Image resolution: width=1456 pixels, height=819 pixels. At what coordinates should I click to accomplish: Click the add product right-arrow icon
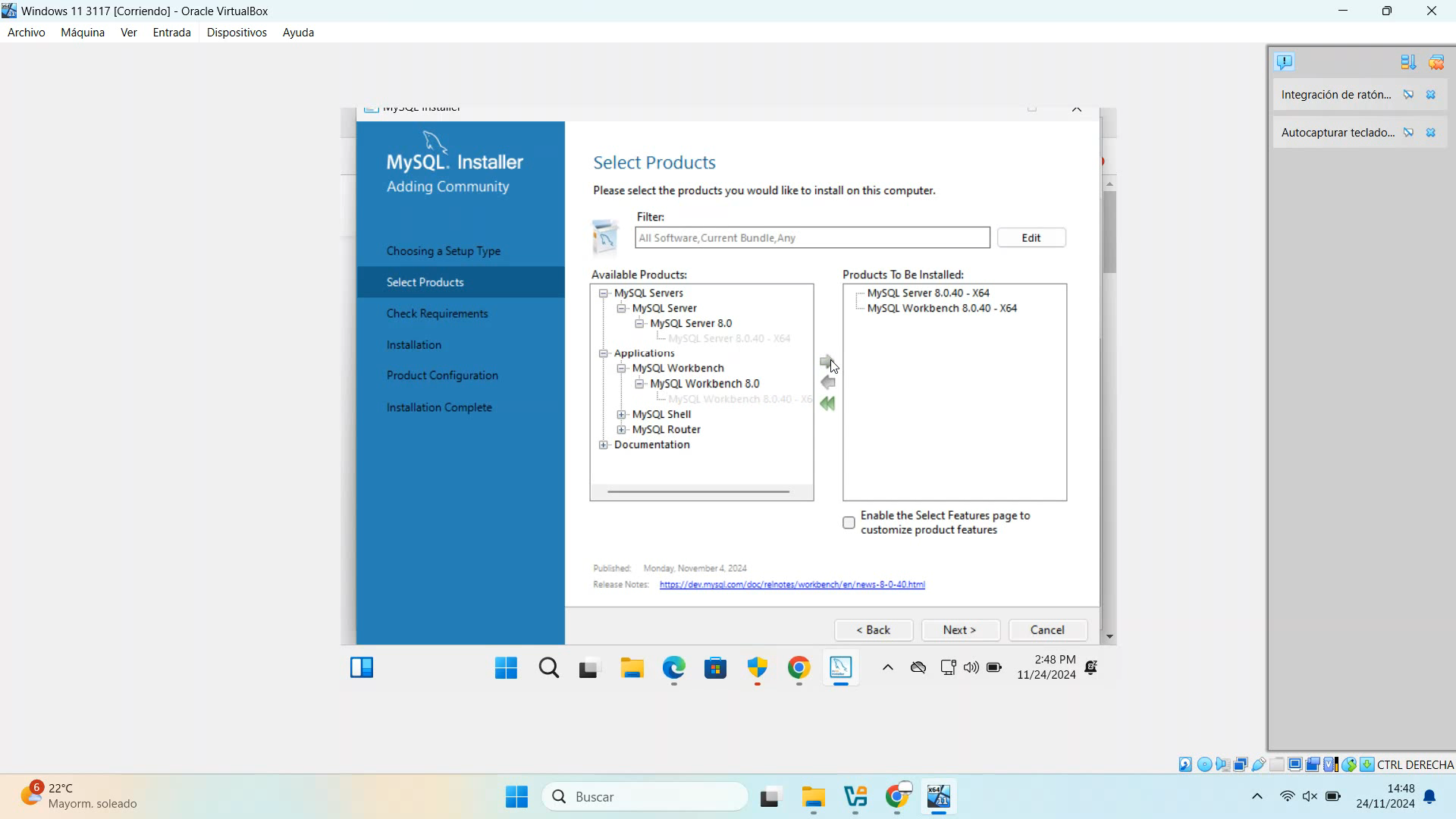tap(827, 362)
